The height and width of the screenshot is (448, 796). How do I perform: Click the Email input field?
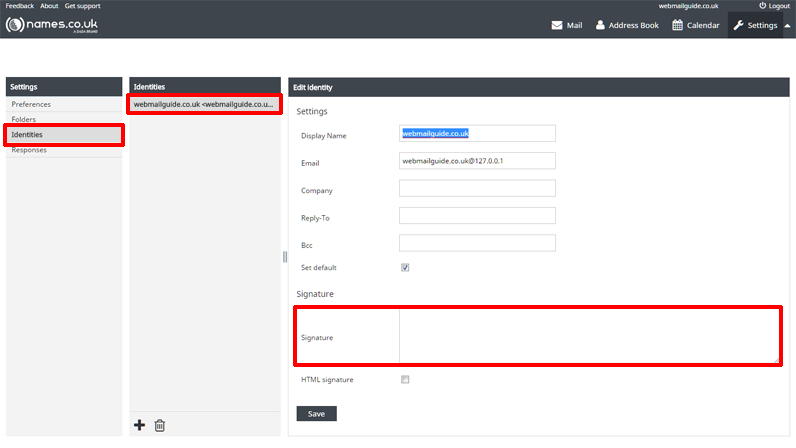point(477,161)
